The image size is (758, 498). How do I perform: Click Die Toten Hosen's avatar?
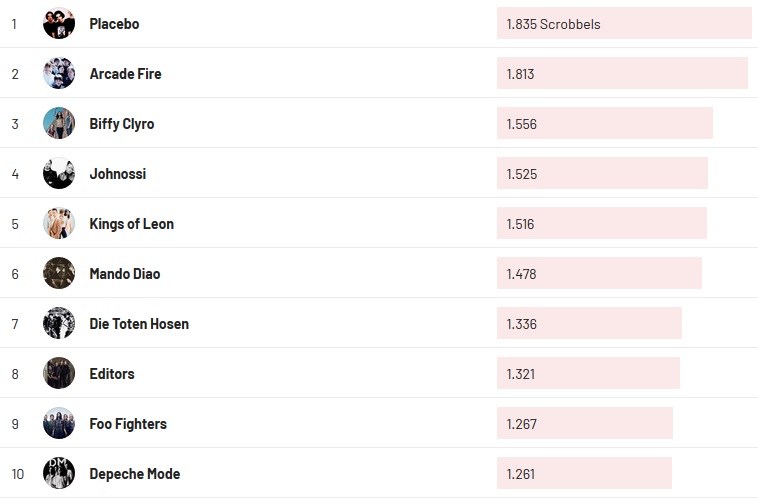(59, 323)
